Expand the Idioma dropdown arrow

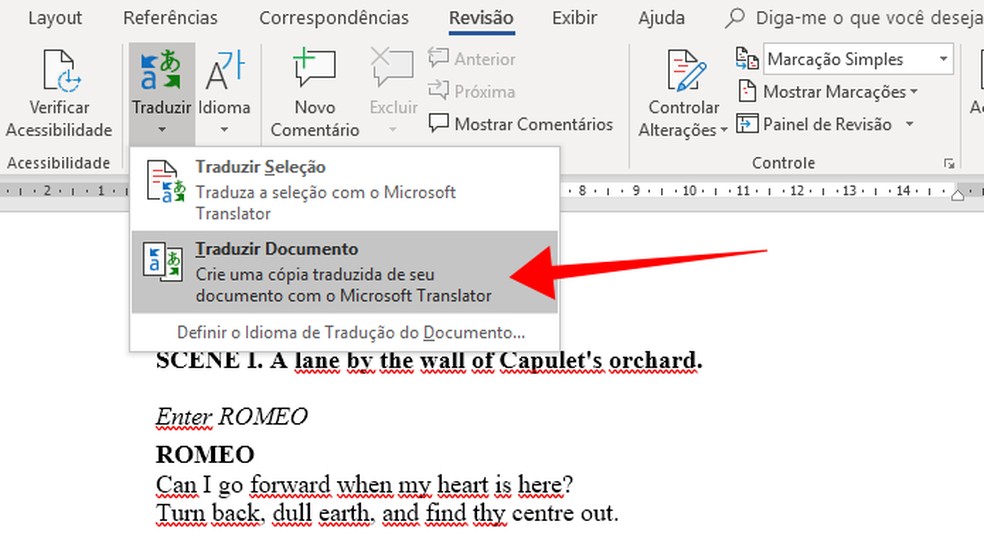[224, 130]
